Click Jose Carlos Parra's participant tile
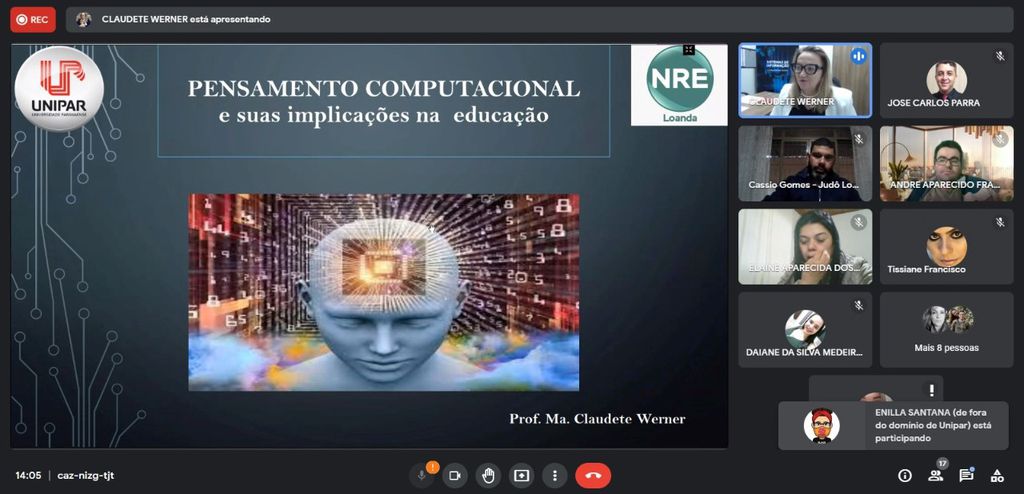Image resolution: width=1024 pixels, height=494 pixels. click(x=946, y=79)
